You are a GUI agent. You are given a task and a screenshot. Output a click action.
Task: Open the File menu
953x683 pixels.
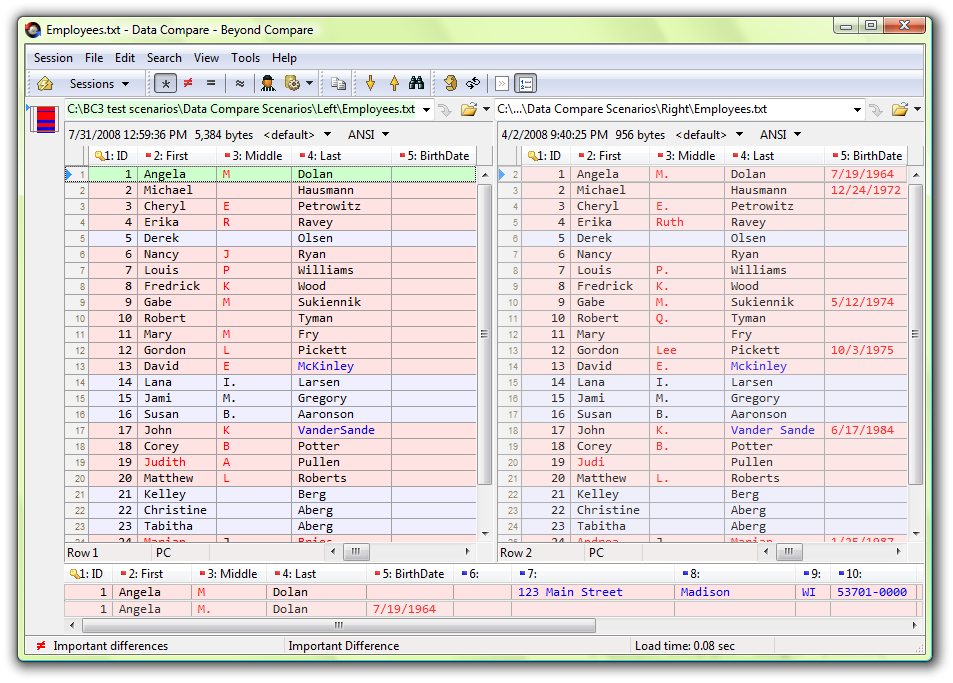[94, 58]
